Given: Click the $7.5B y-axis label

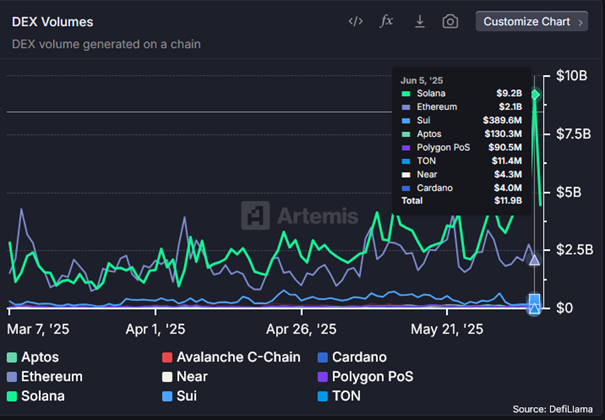Looking at the screenshot, I should 573,134.
